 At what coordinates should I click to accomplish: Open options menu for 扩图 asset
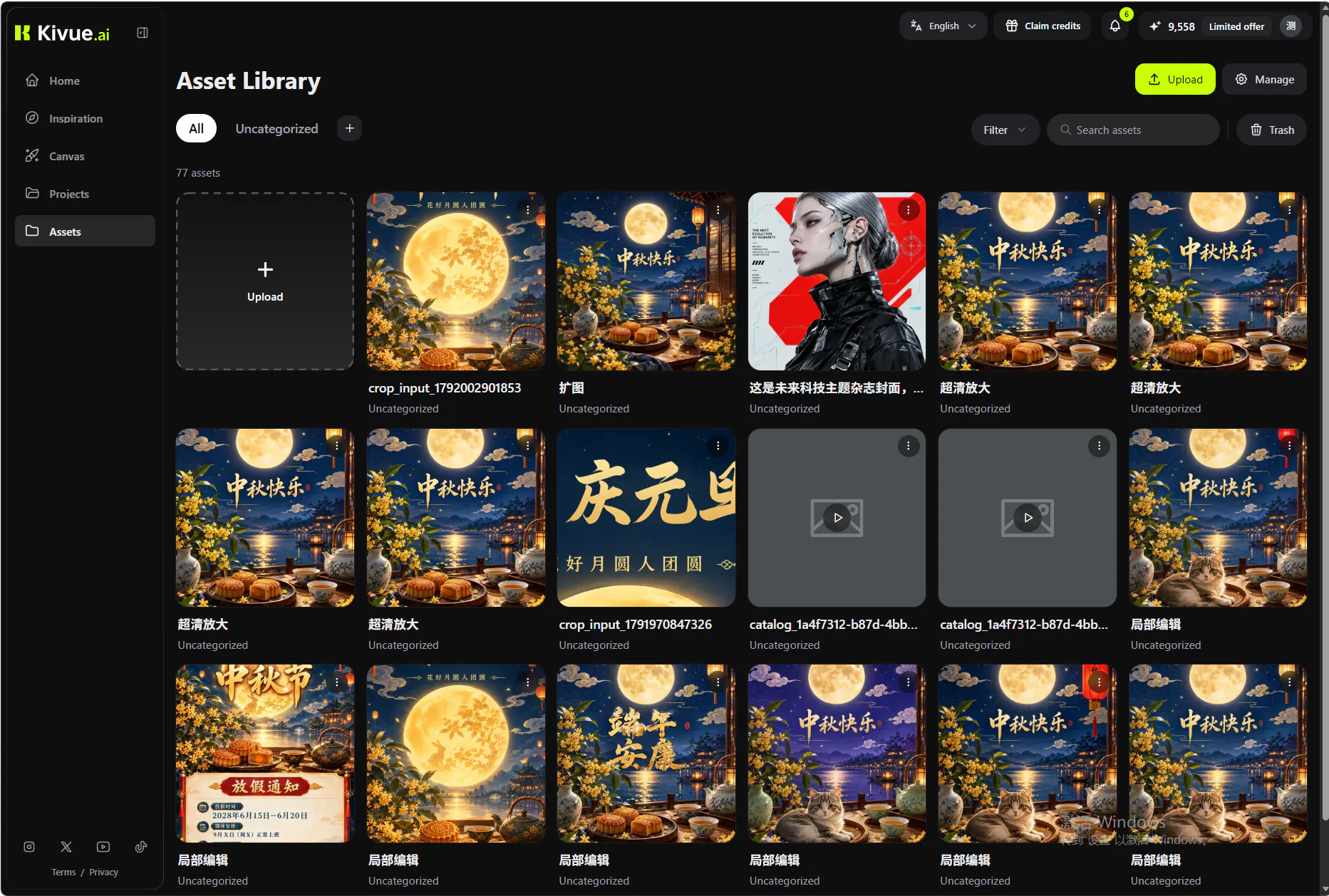718,210
